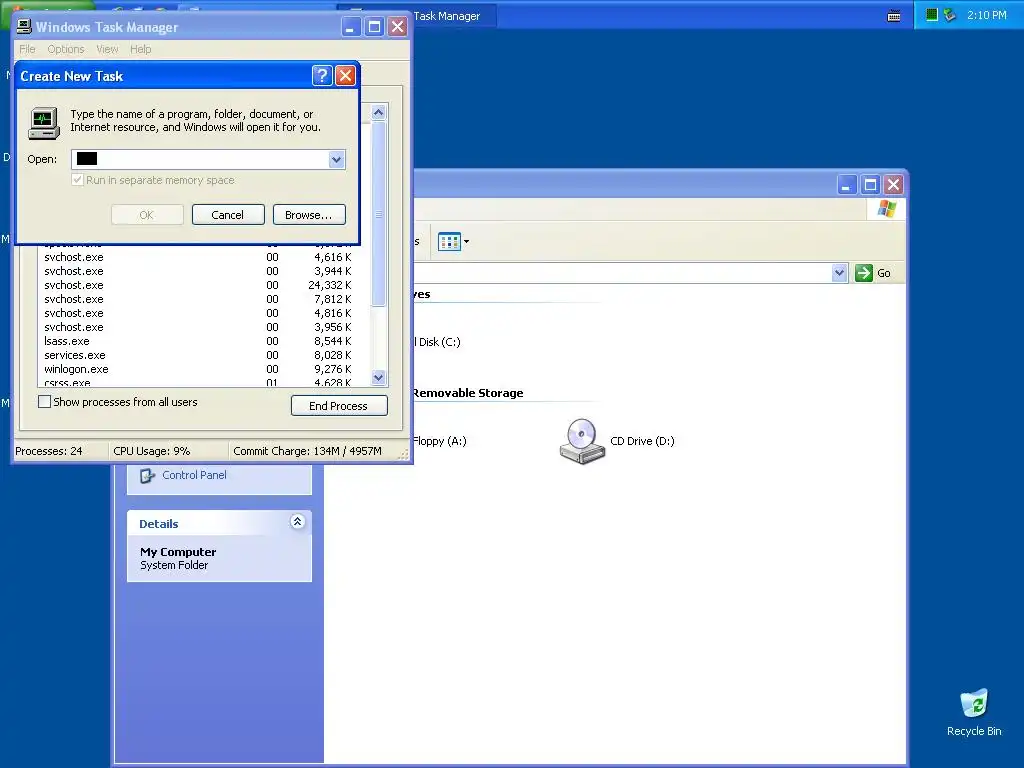Select the Recycle Bin desktop icon
This screenshot has width=1024, height=768.
click(x=974, y=703)
